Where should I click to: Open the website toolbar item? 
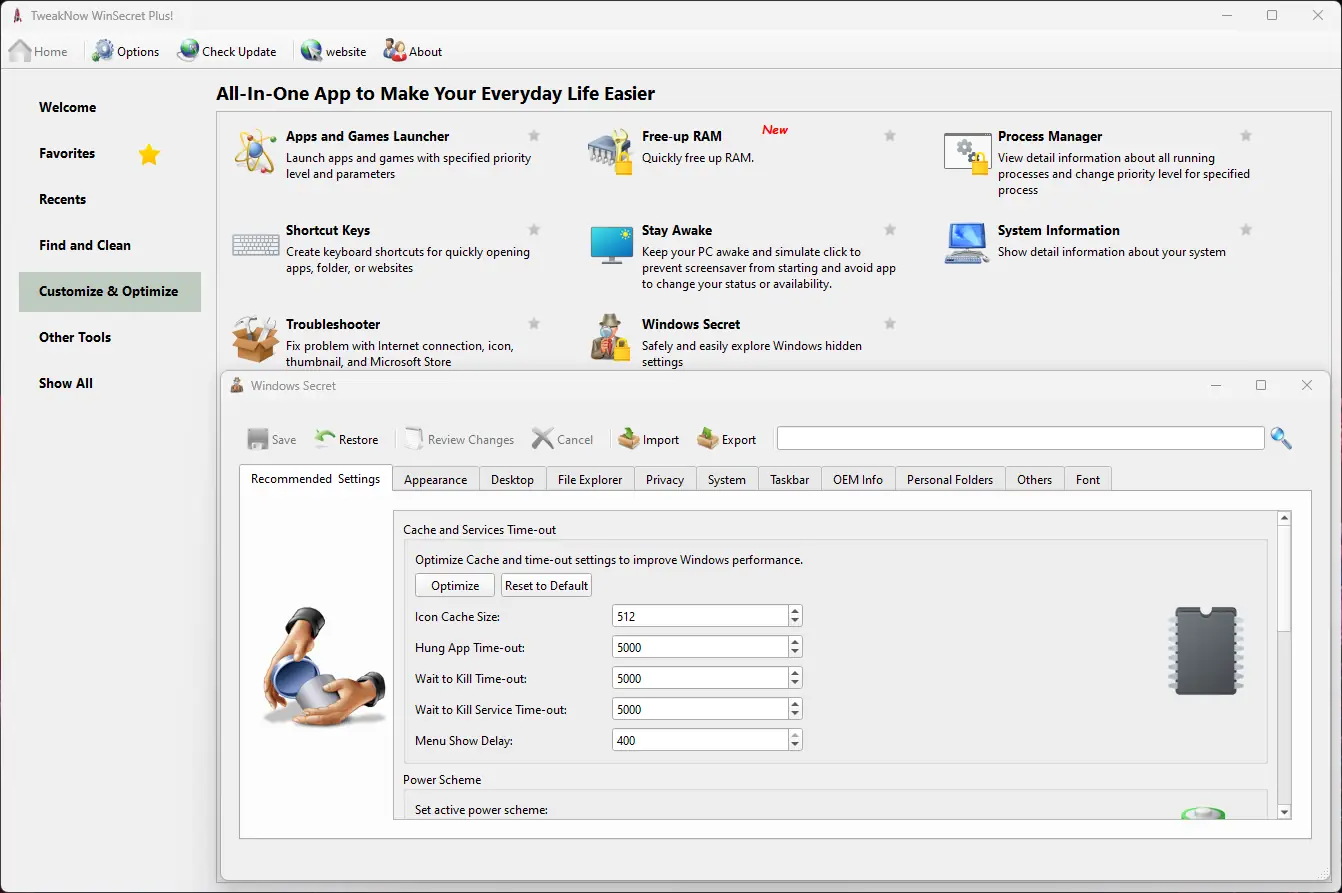point(334,51)
